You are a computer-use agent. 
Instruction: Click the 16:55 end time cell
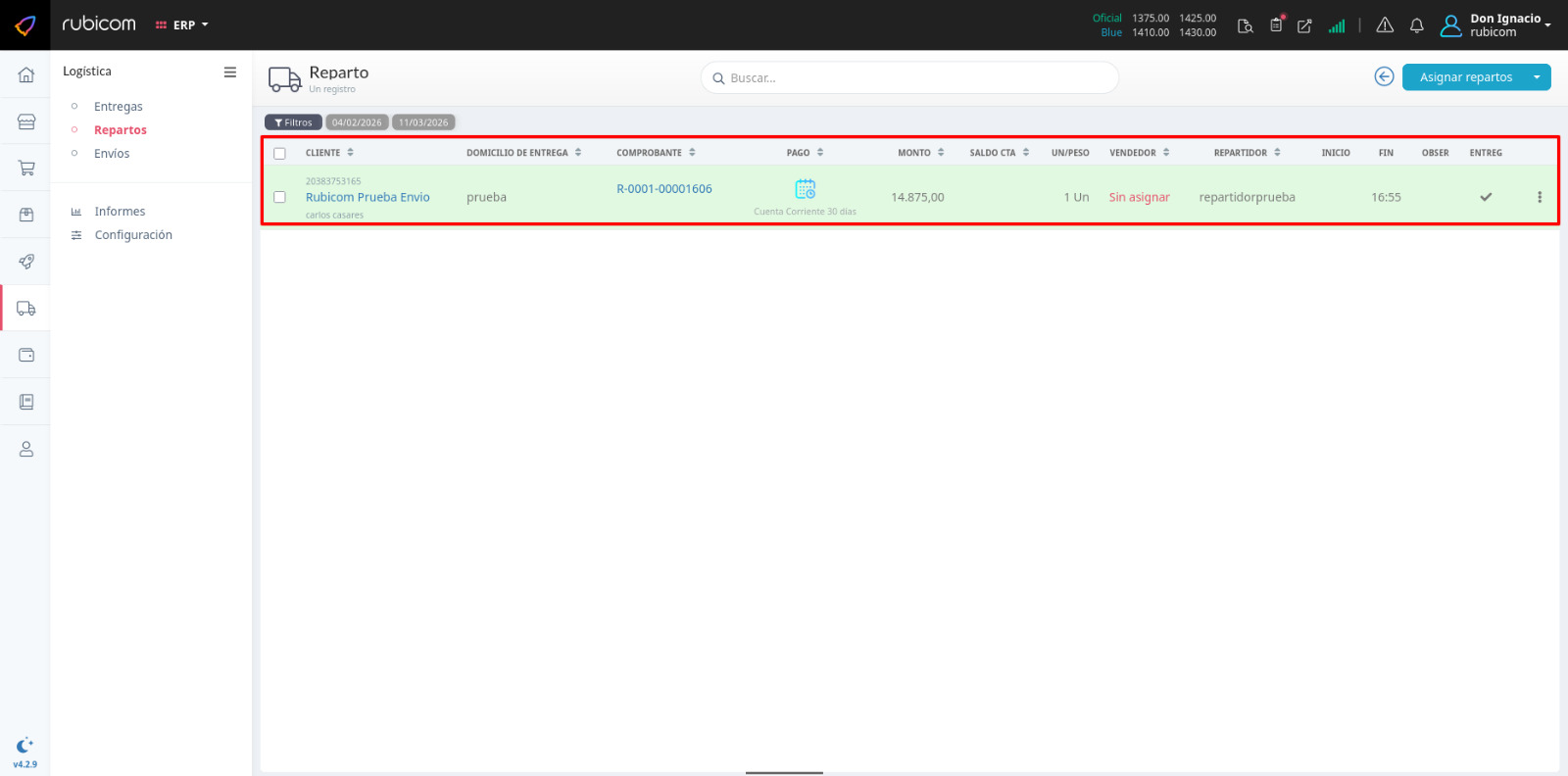click(1386, 197)
